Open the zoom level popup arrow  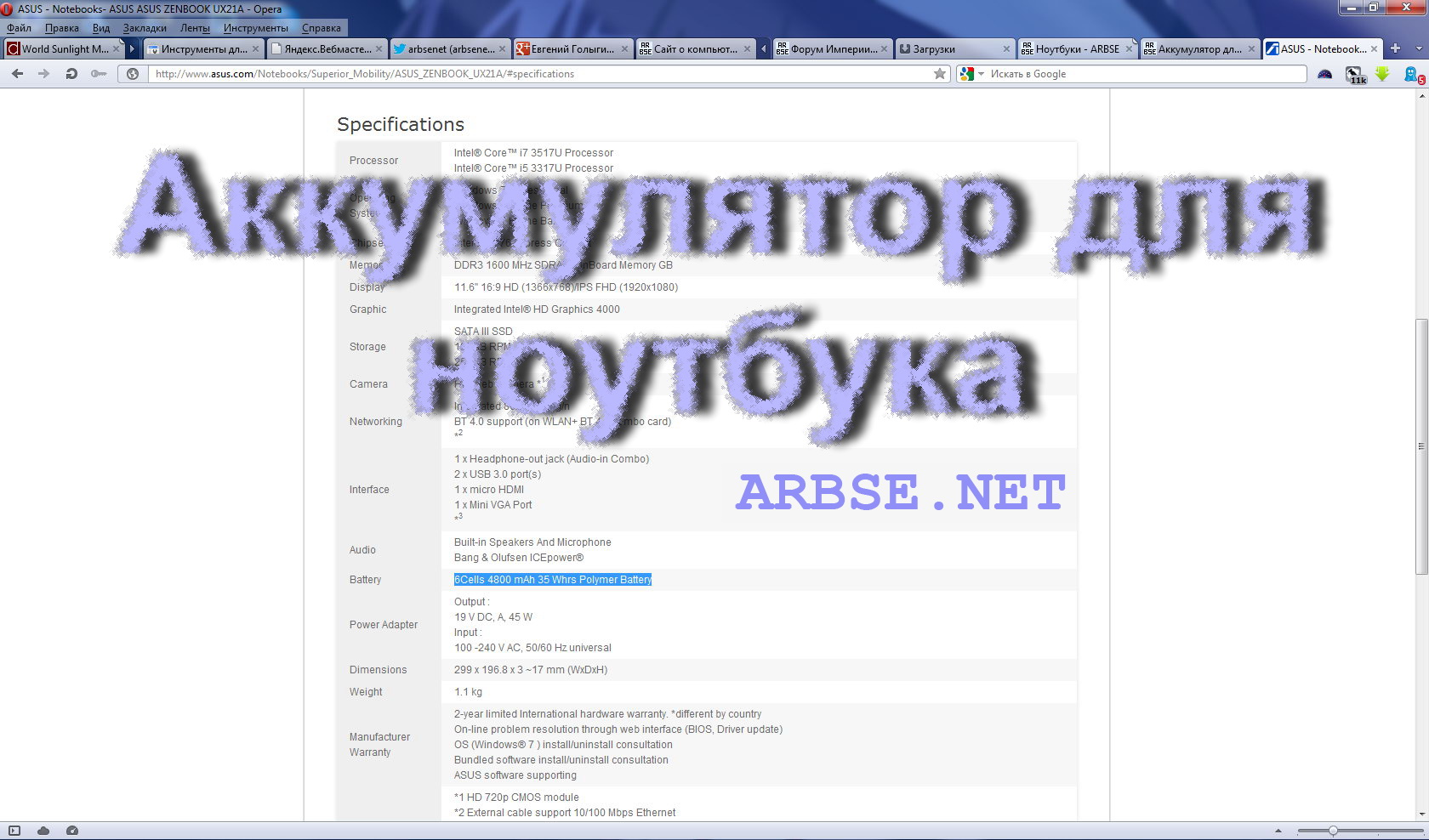pos(1278,831)
